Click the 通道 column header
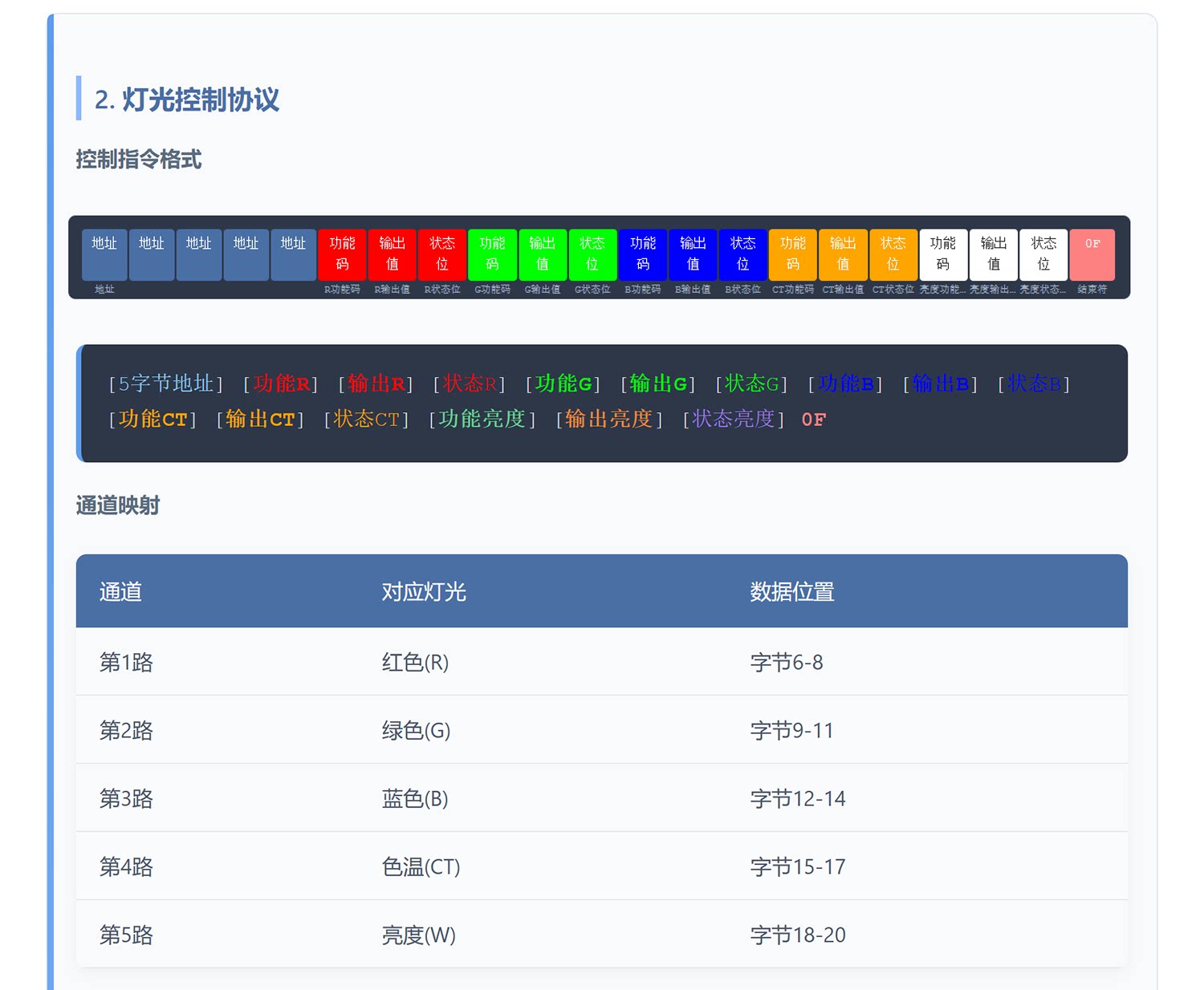 click(x=121, y=592)
